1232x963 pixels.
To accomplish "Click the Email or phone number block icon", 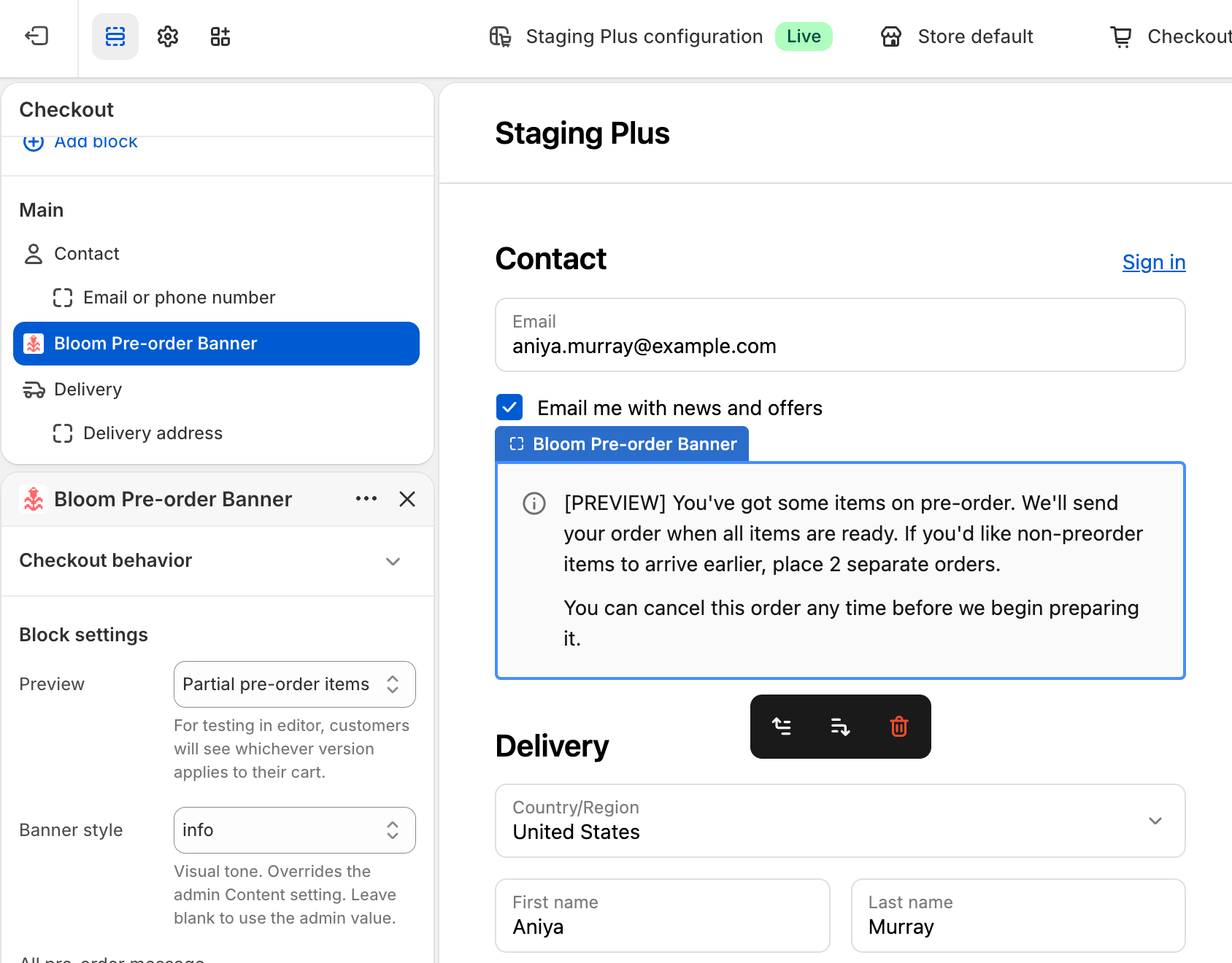I will point(63,298).
